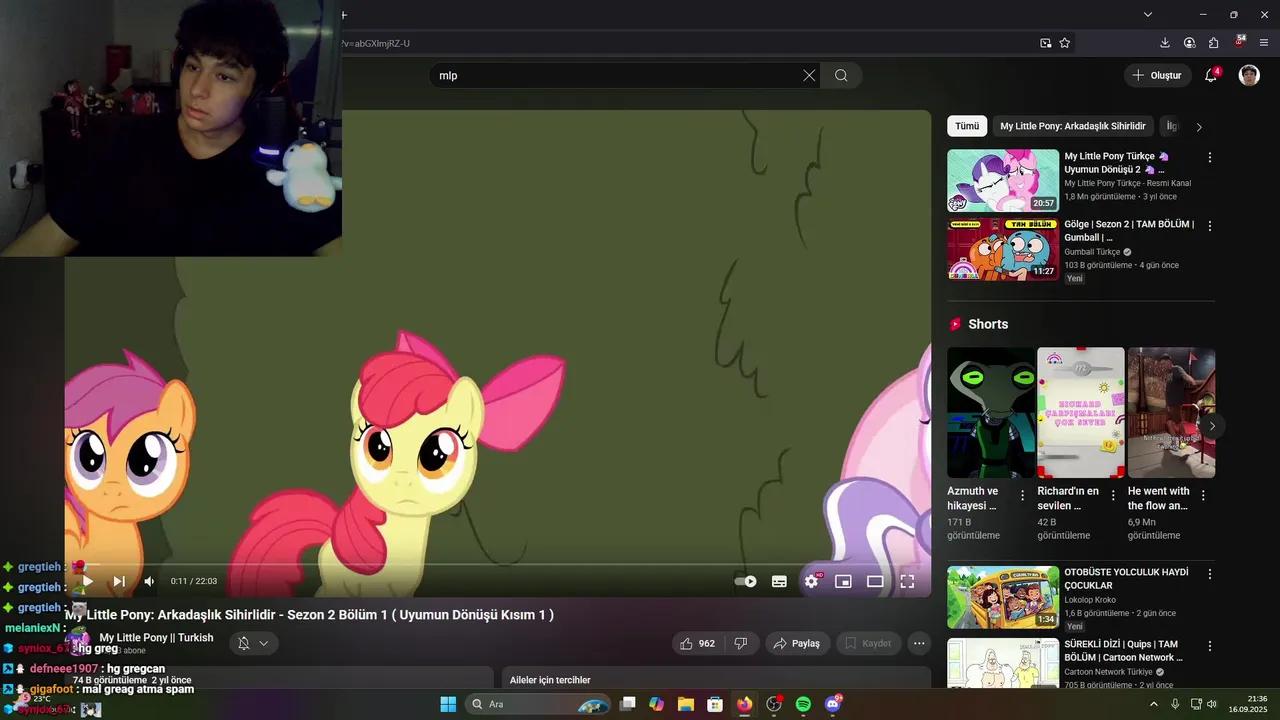Open options for Richard'ın short
The height and width of the screenshot is (720, 1280).
pyautogui.click(x=1112, y=495)
